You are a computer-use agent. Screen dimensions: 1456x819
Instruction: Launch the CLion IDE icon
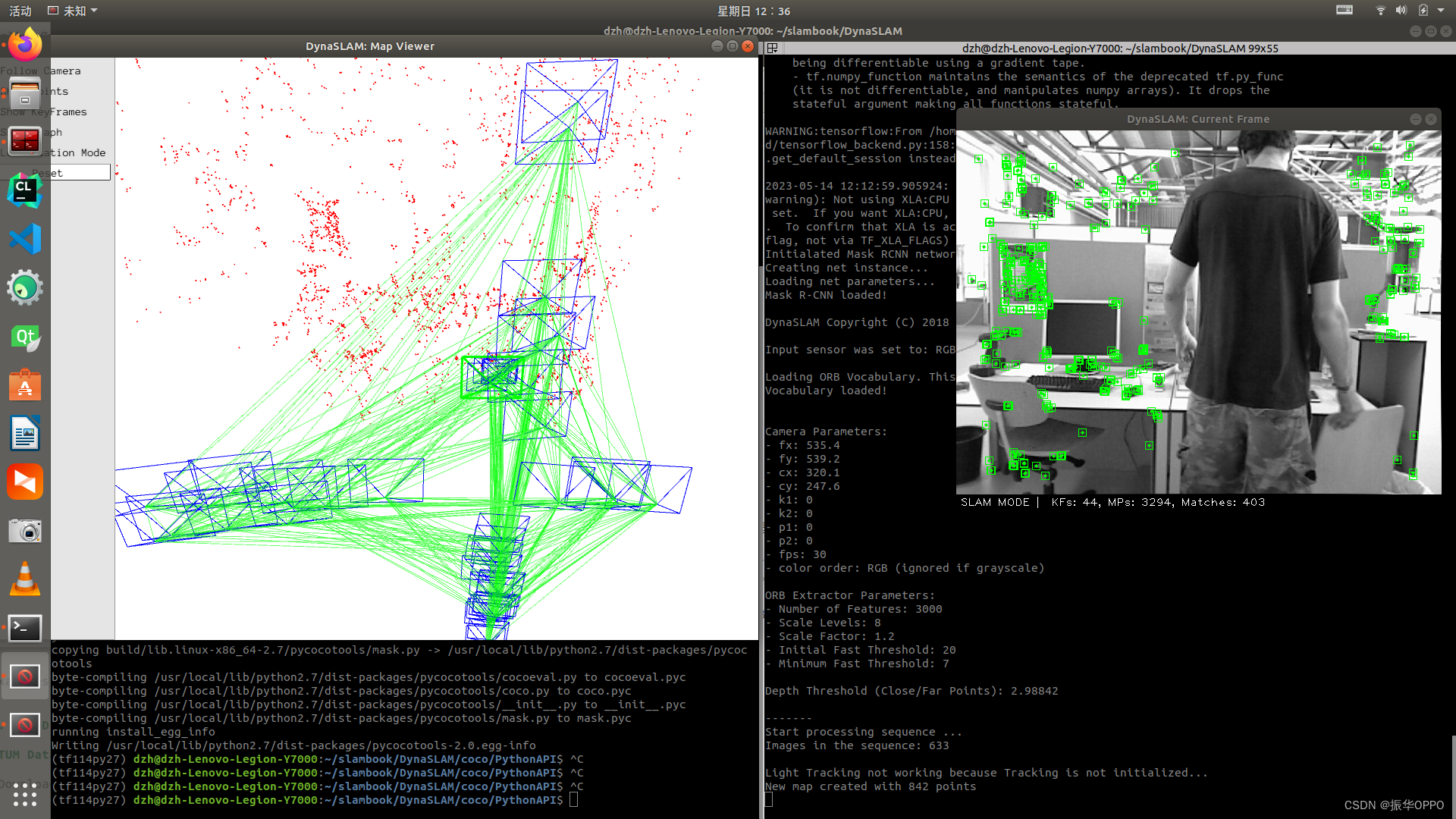(x=25, y=190)
